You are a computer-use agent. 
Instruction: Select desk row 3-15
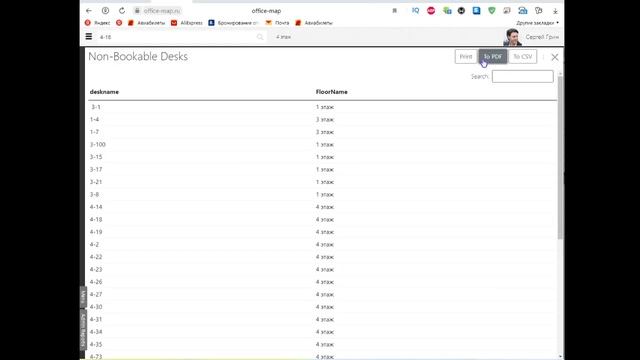(x=322, y=157)
